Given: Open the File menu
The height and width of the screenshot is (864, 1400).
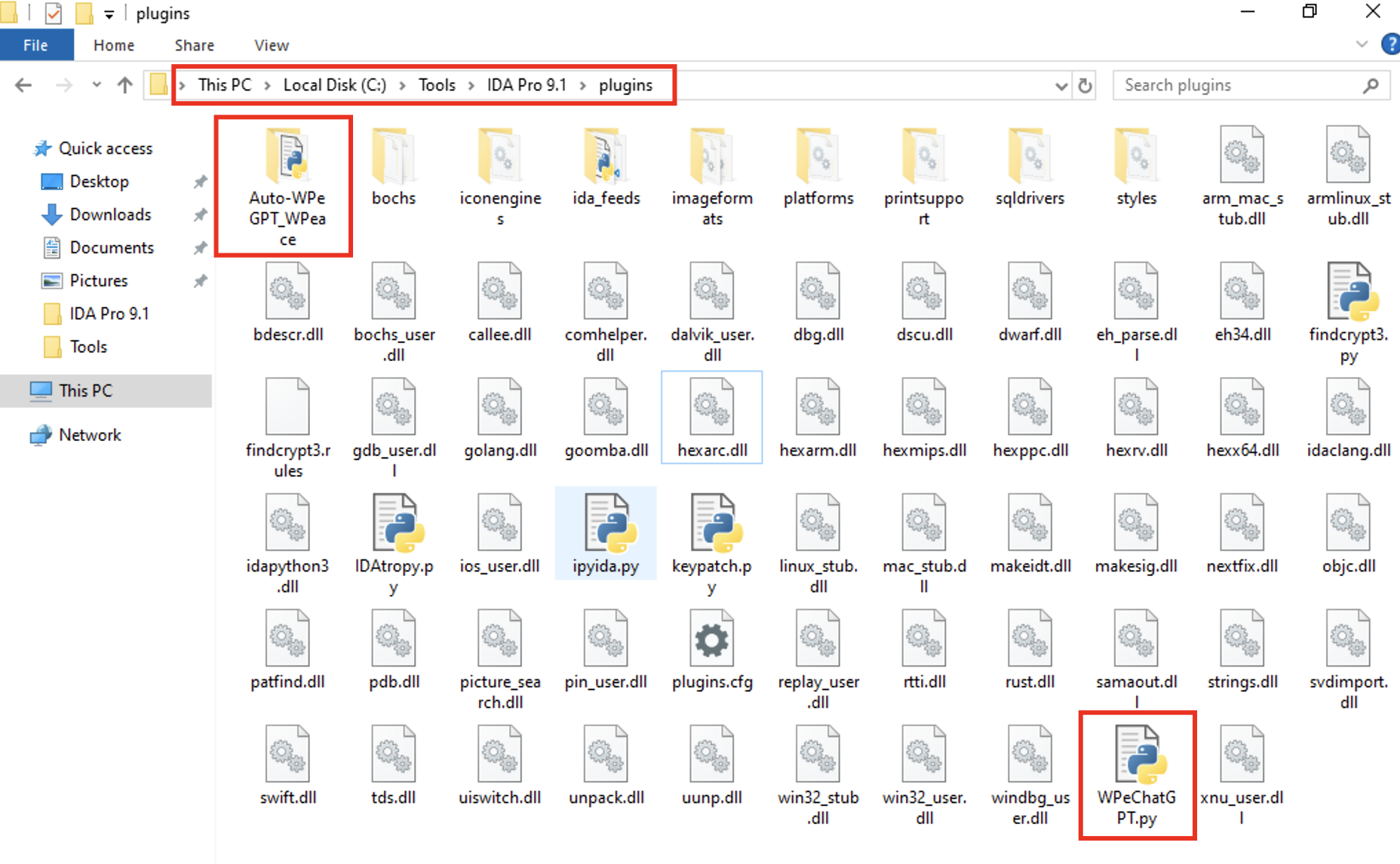Looking at the screenshot, I should 36,45.
